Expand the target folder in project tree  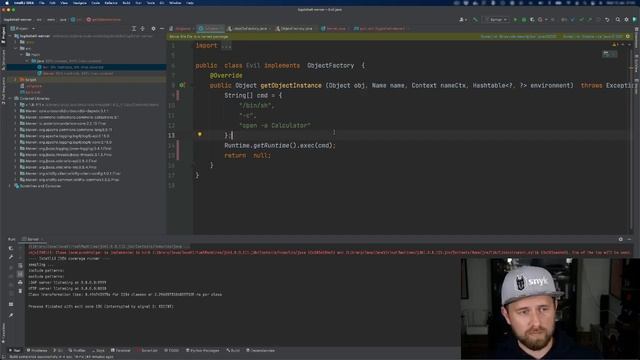(16, 80)
